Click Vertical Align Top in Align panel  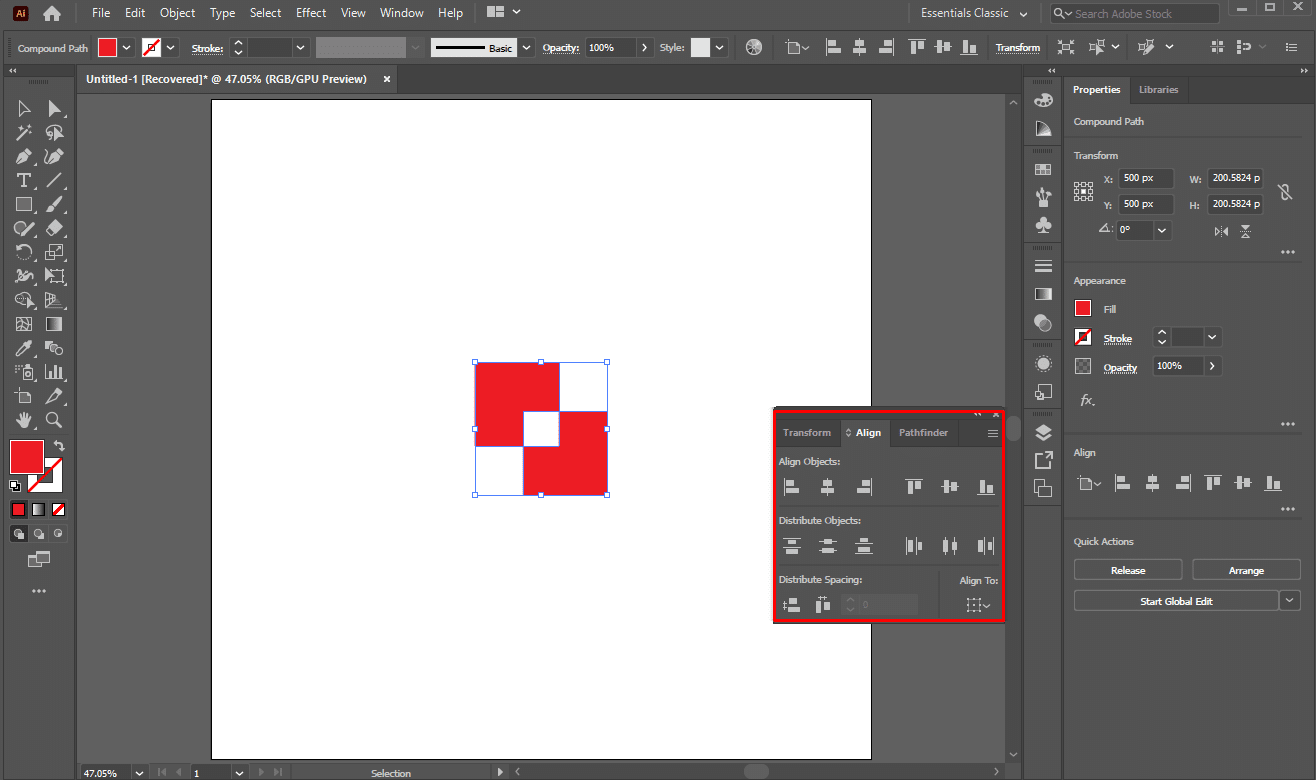(x=914, y=487)
